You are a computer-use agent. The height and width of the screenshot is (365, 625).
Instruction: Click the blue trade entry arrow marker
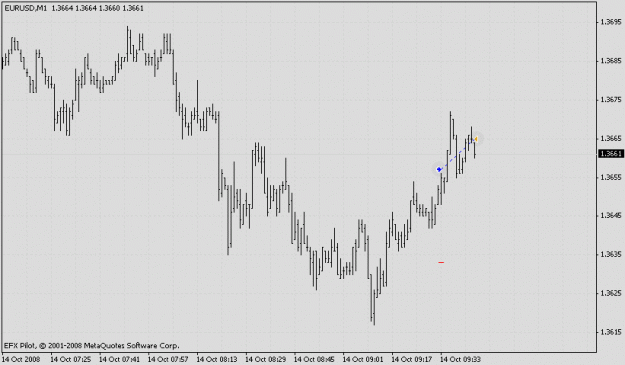point(439,170)
